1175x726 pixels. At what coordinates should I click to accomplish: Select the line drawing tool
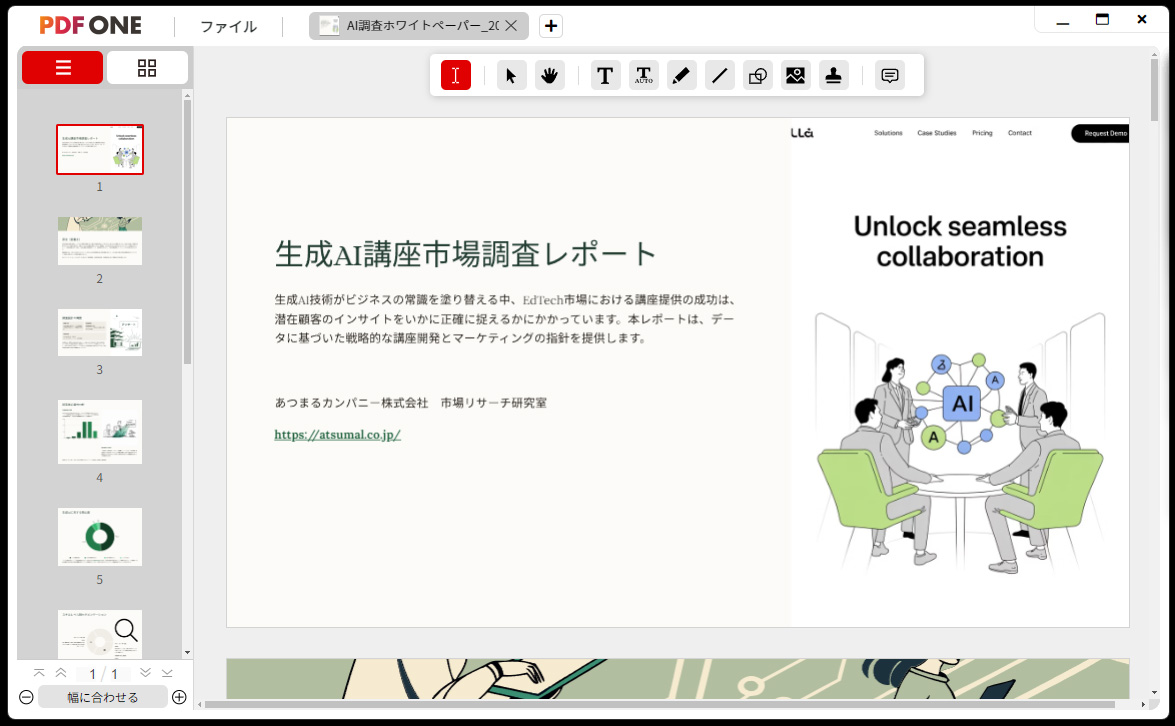tap(719, 75)
